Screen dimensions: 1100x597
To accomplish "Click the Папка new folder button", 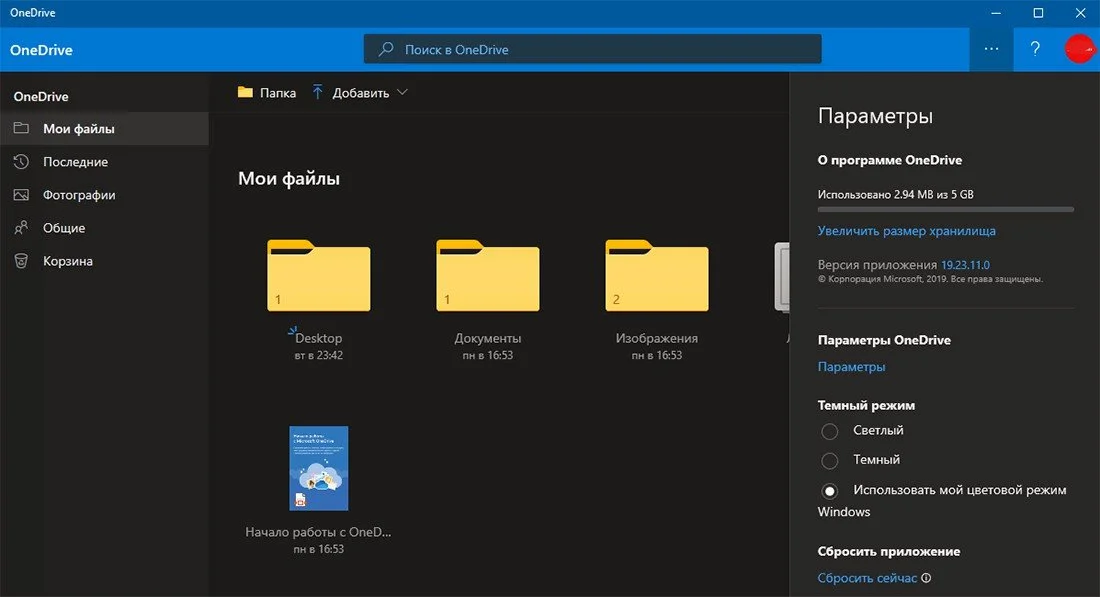I will [x=267, y=93].
